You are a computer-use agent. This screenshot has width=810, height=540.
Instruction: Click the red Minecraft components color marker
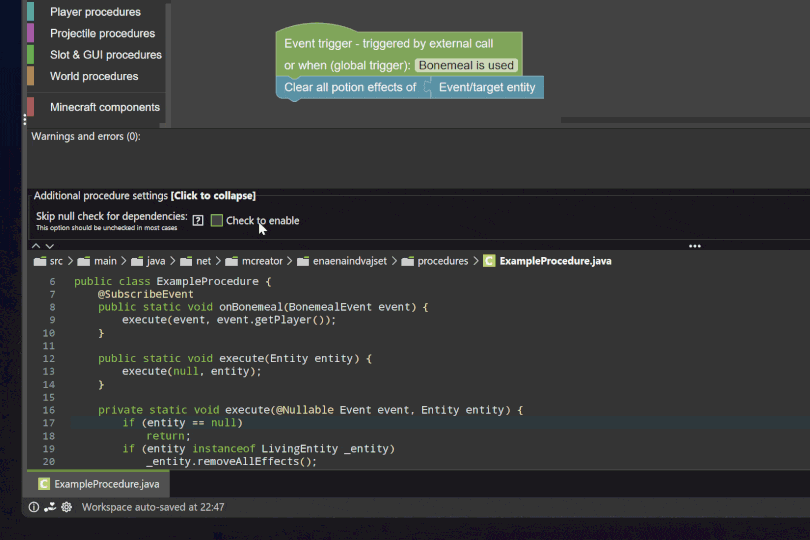(30, 107)
